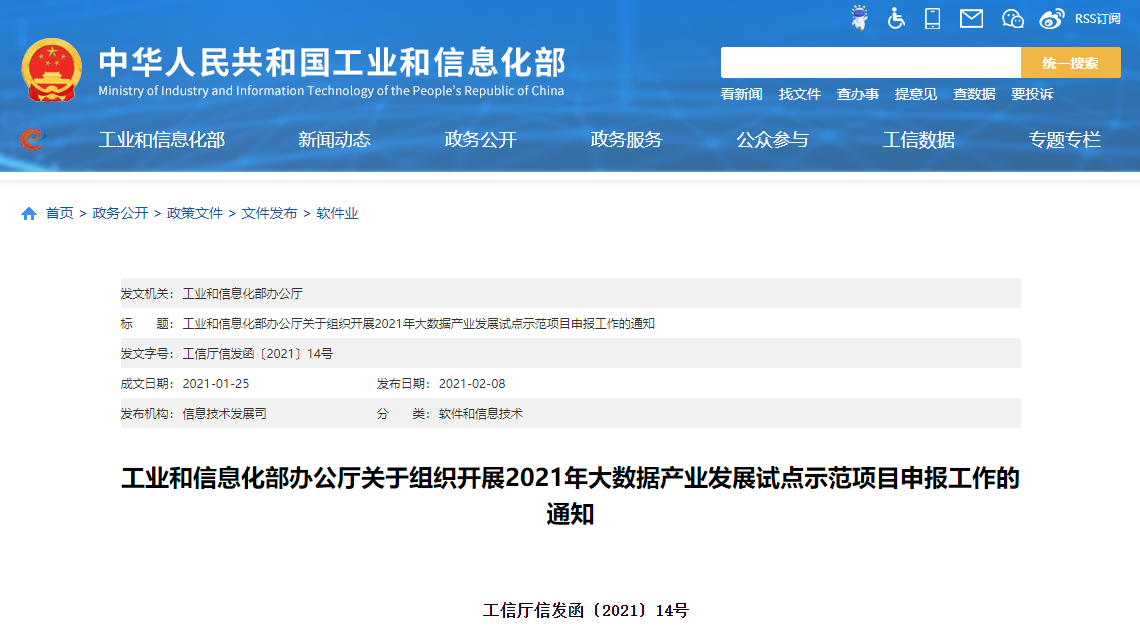Click the red-blue swirl icon in navigation bar
Viewport: 1140px width, 636px height.
(x=32, y=140)
